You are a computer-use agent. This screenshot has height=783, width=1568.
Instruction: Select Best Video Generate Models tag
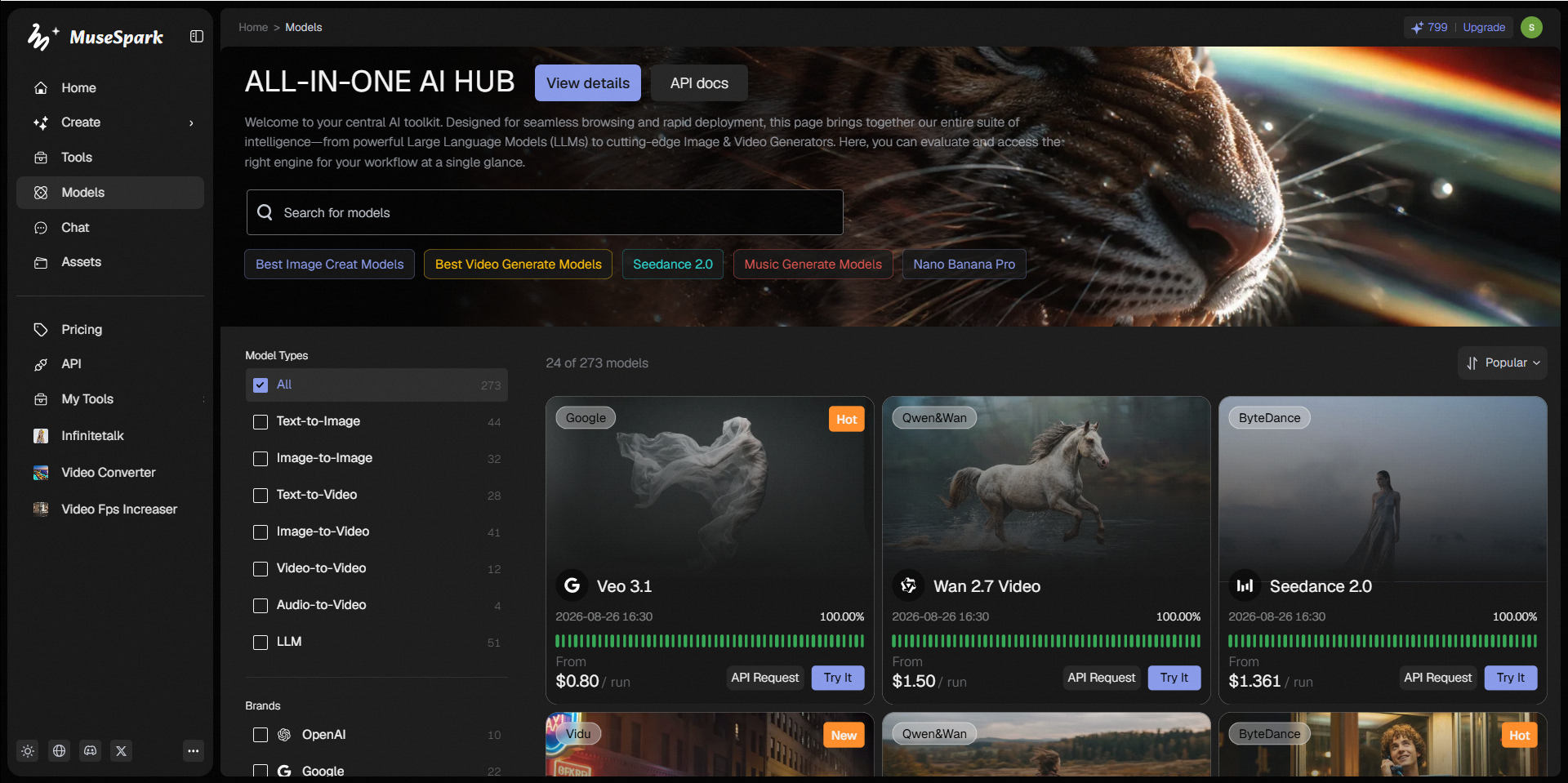coord(519,265)
